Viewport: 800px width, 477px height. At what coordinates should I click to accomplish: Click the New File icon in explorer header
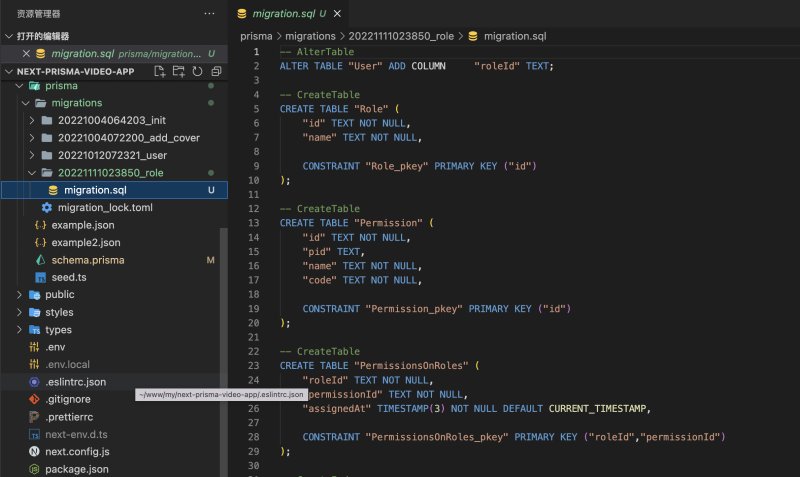click(x=160, y=71)
